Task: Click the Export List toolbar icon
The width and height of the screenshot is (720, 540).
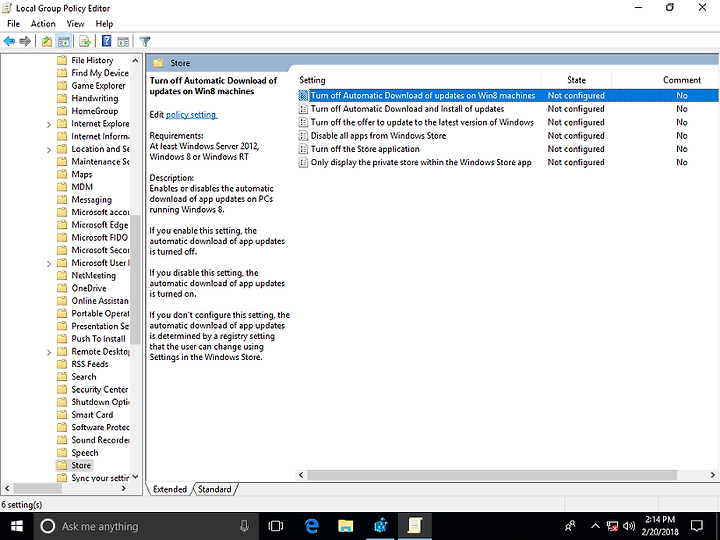Action: 84,41
